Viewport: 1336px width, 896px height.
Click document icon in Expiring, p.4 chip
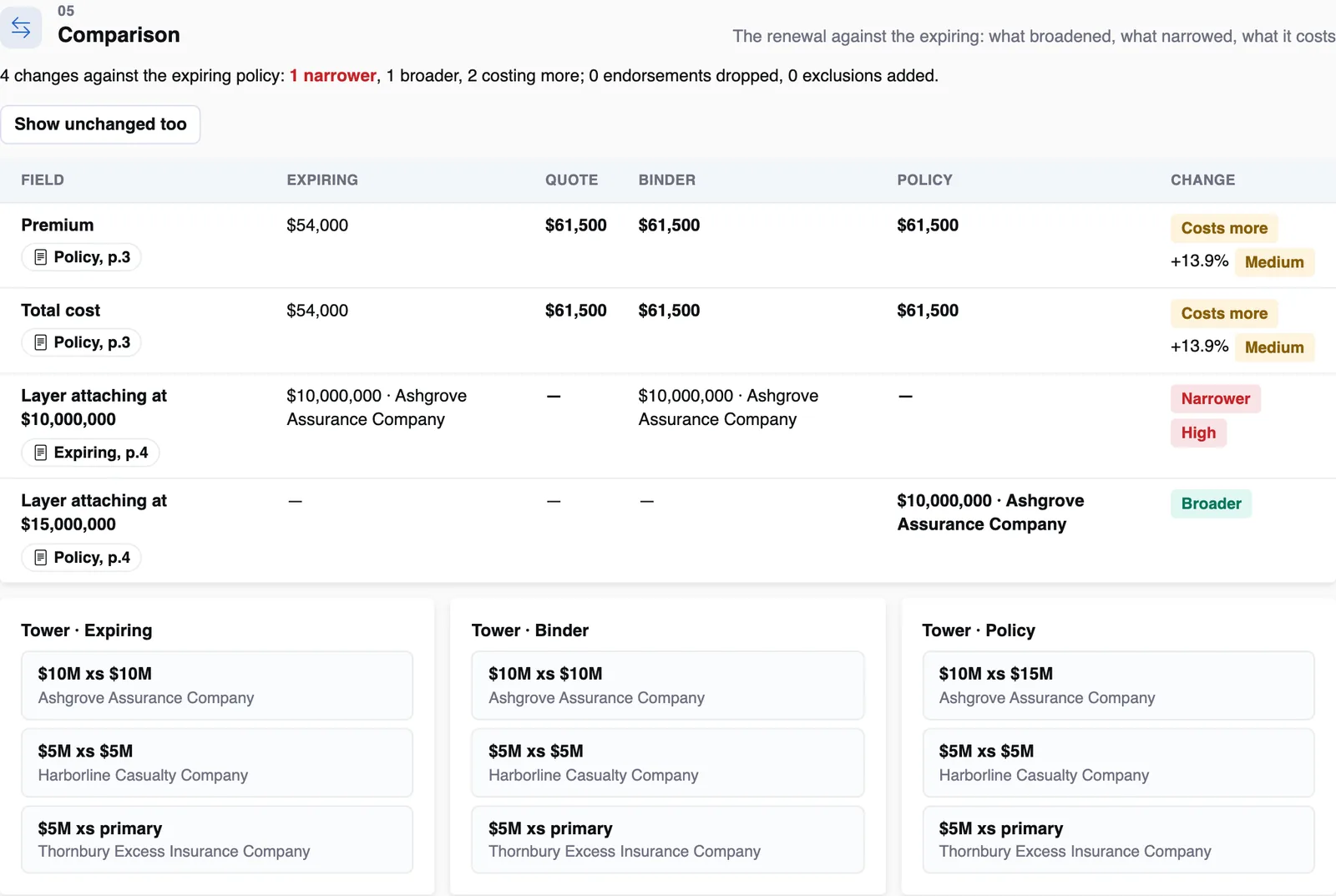coord(40,453)
